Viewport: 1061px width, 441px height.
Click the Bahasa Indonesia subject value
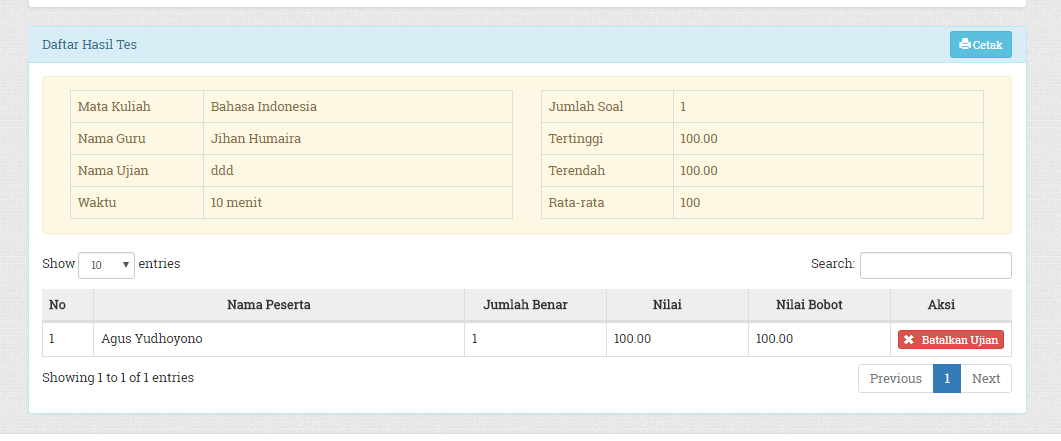coord(264,107)
